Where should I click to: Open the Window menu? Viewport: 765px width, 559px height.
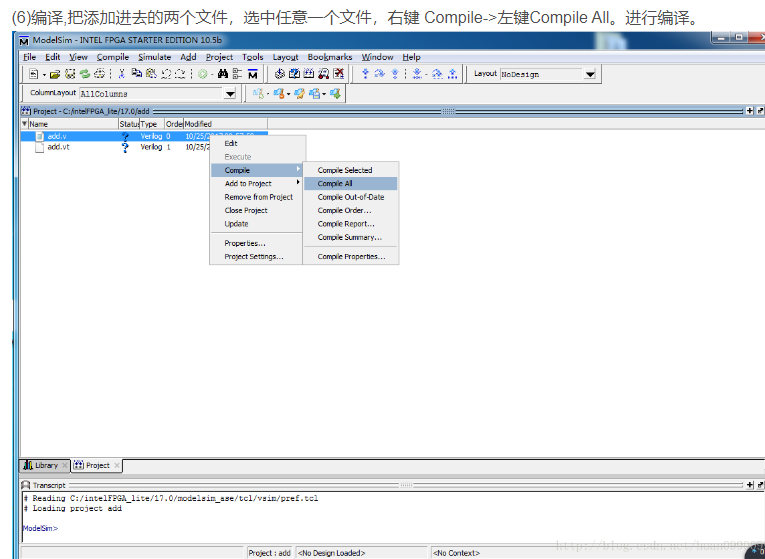(x=377, y=57)
